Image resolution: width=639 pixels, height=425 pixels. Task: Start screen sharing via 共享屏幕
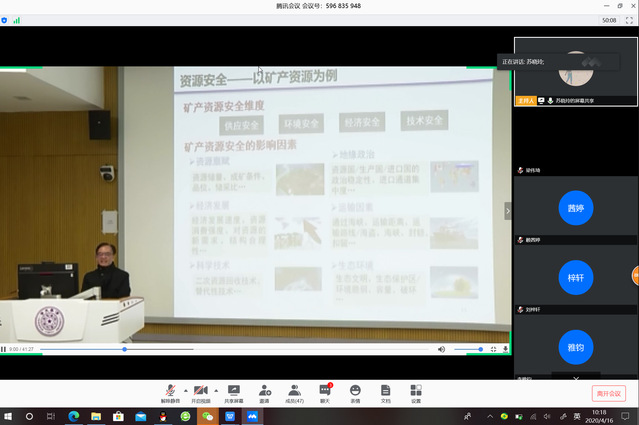click(233, 391)
